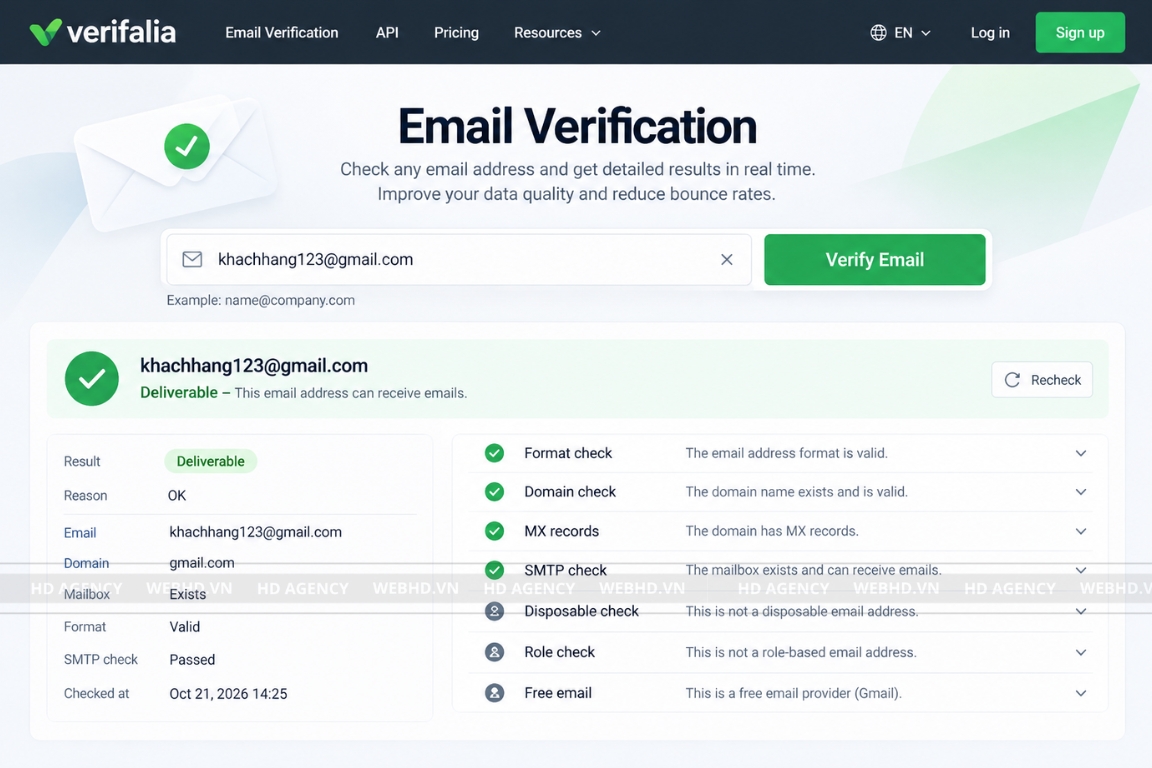1152x768 pixels.
Task: Expand the MX records row chevron
Action: (x=1081, y=531)
